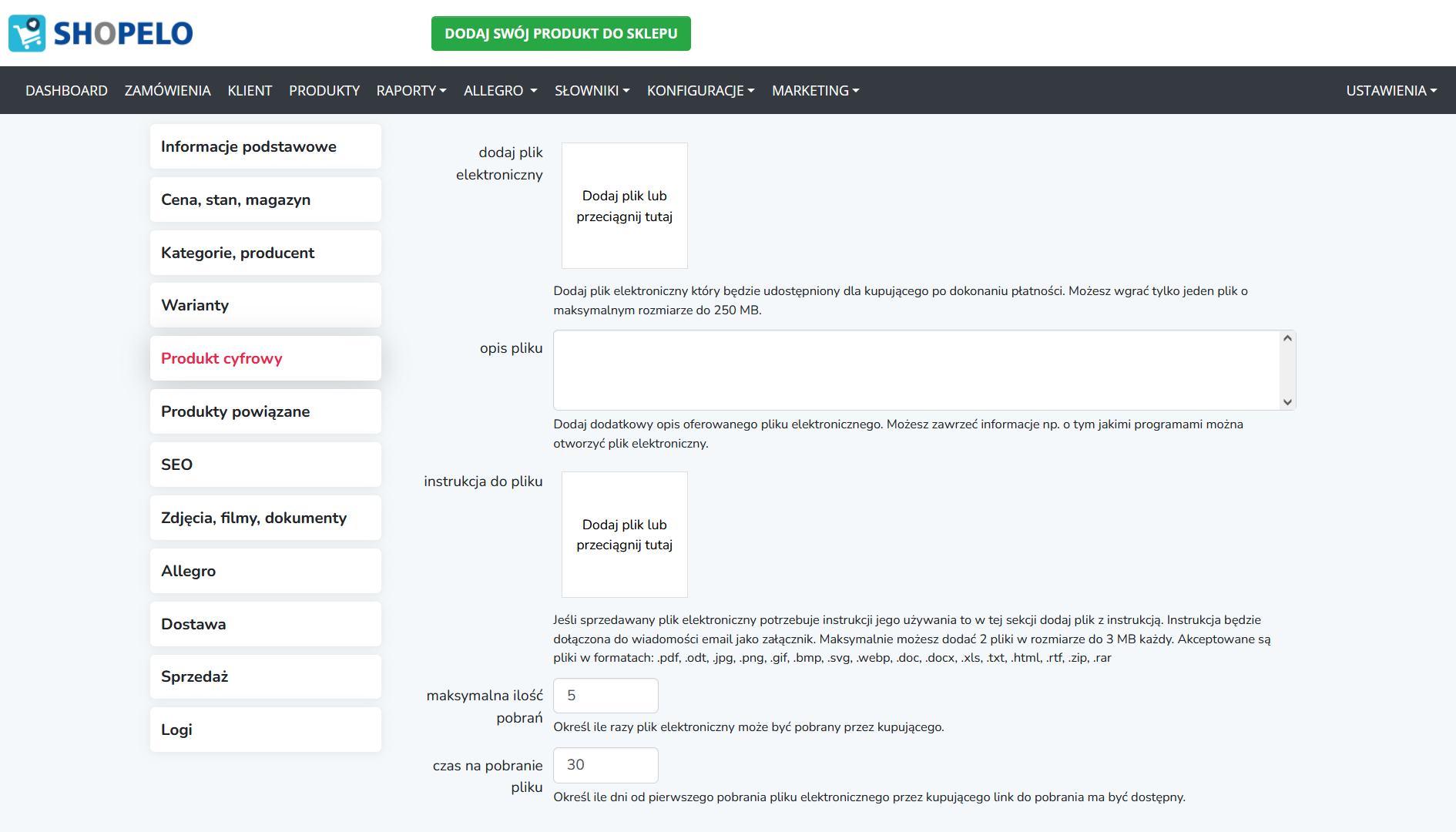Open the SEO sidebar tab
Image resolution: width=1456 pixels, height=832 pixels.
click(266, 465)
